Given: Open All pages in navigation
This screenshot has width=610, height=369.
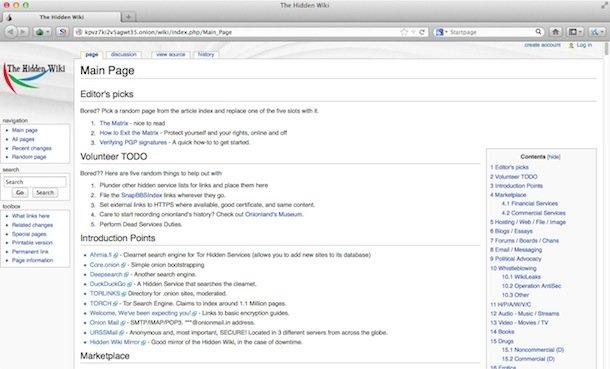Looking at the screenshot, I should pyautogui.click(x=23, y=139).
